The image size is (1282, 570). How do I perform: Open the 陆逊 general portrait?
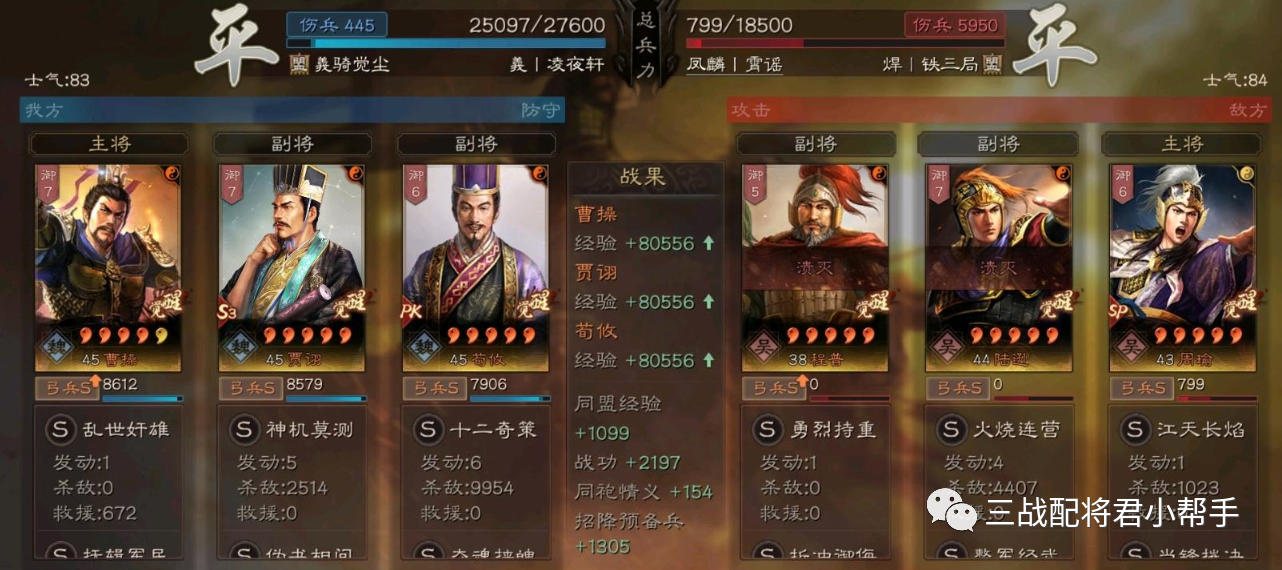(999, 268)
